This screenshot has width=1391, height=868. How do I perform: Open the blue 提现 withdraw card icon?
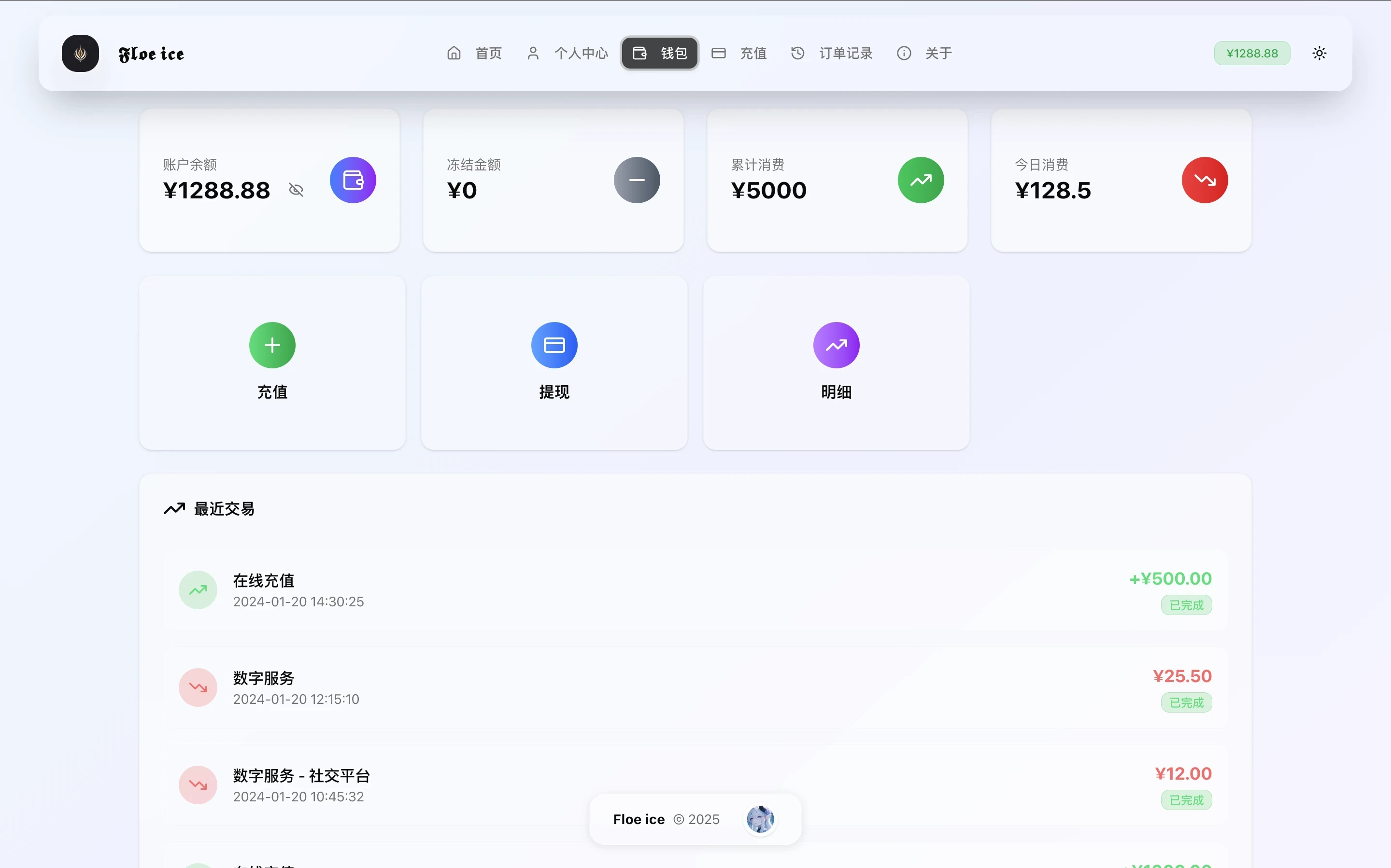(554, 345)
